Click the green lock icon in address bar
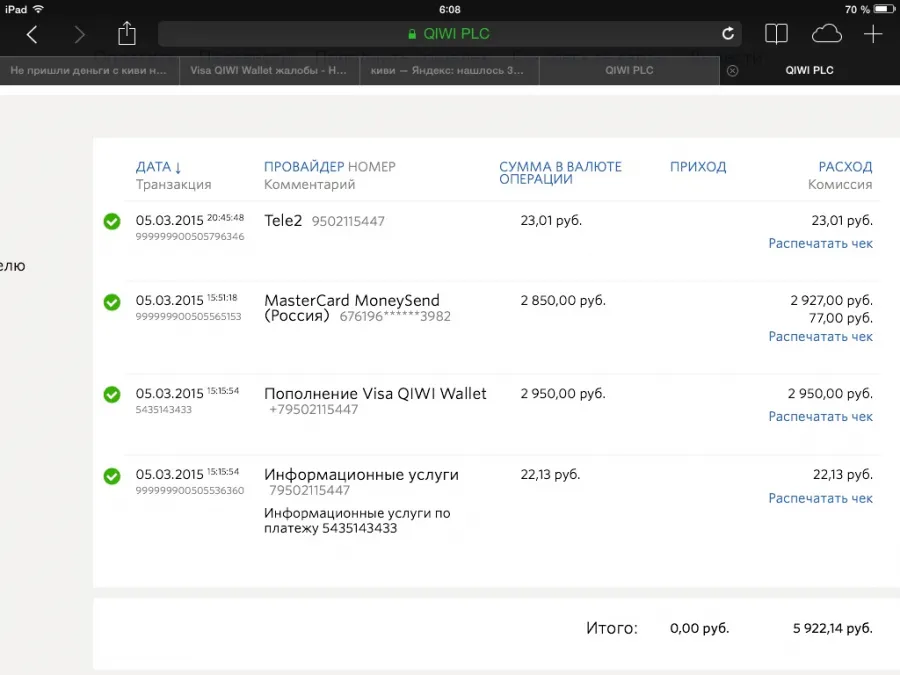Viewport: 900px width, 675px height. [412, 34]
